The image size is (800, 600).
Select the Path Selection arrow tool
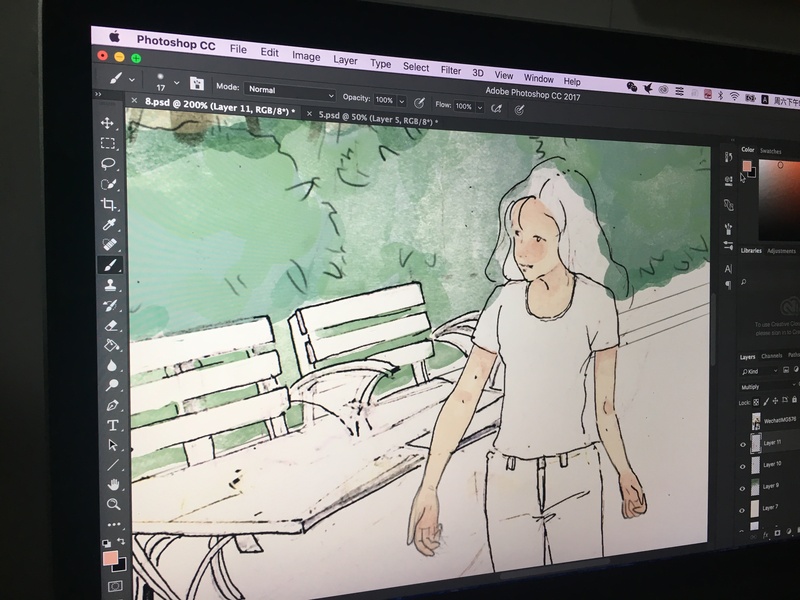pos(113,445)
